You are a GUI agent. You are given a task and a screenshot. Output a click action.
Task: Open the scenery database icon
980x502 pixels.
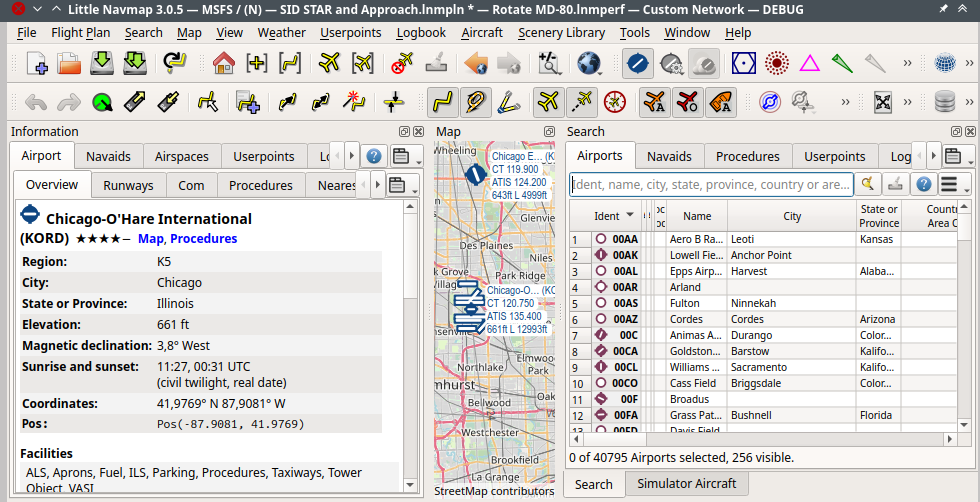(x=944, y=102)
